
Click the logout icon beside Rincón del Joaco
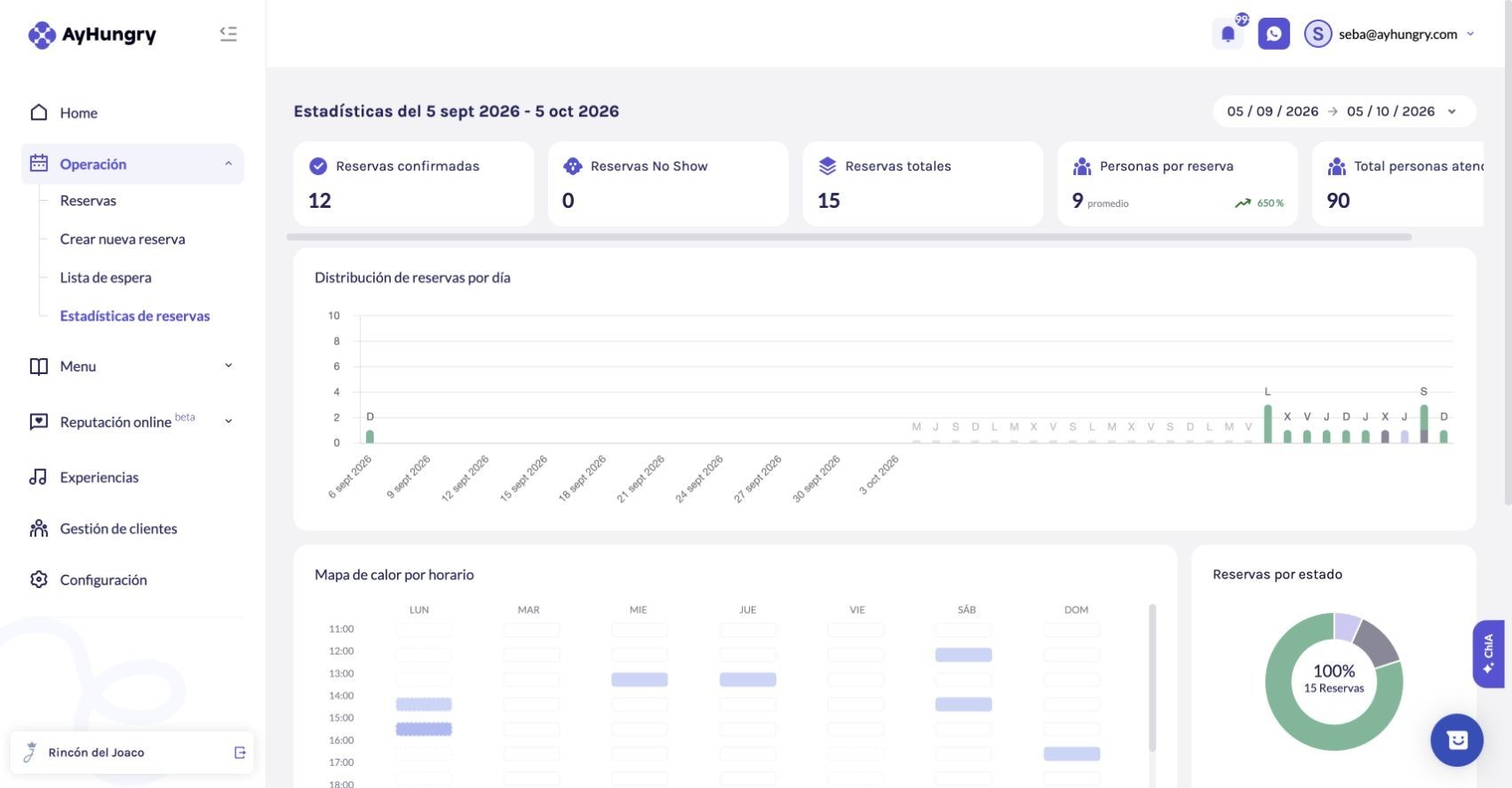click(x=240, y=752)
